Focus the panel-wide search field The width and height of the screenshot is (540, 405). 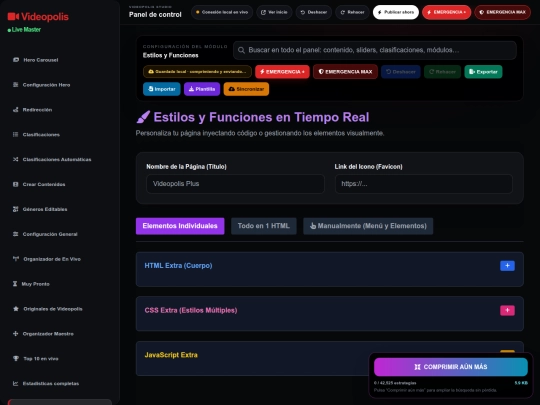pos(375,50)
